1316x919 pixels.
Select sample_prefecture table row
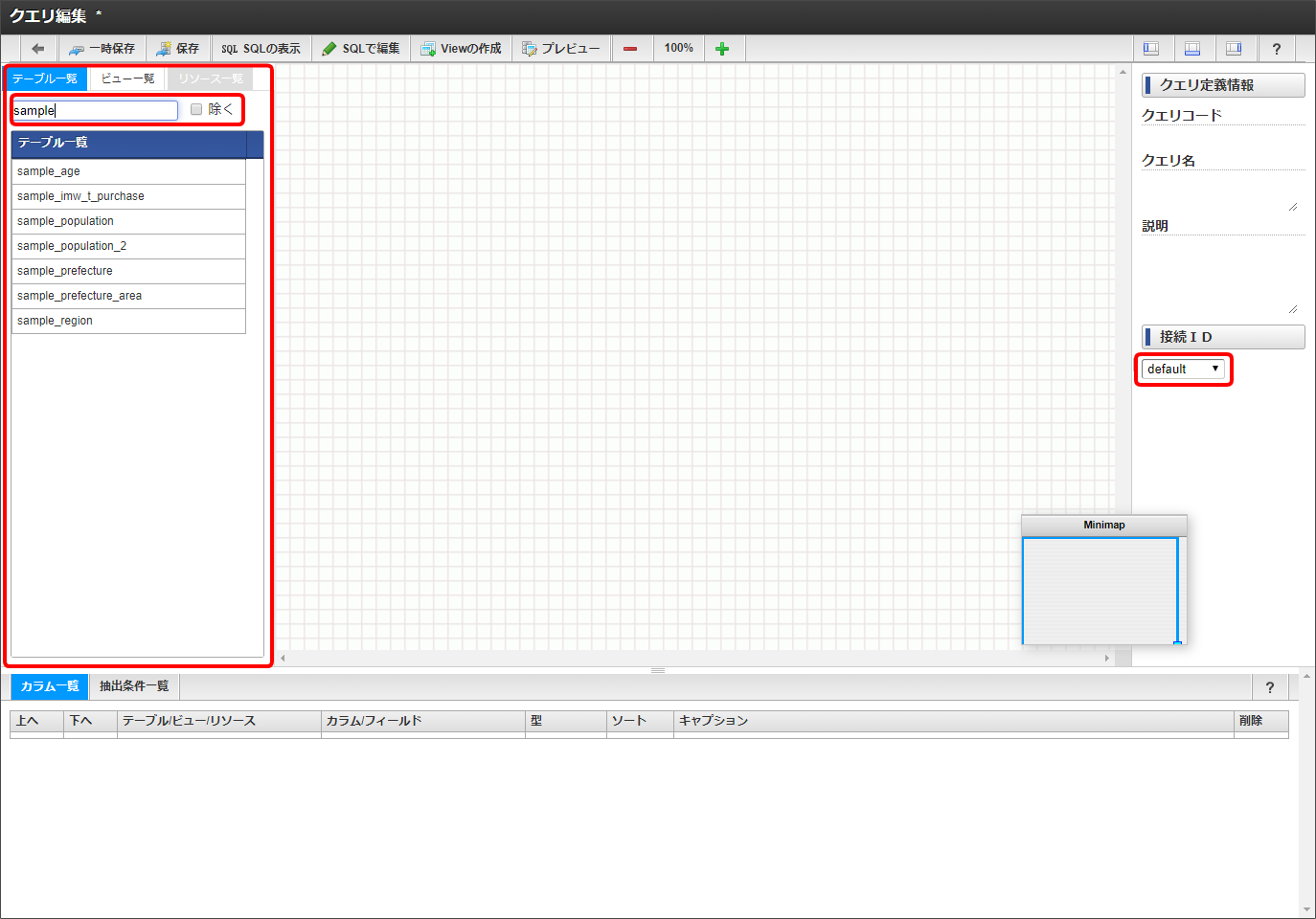coord(128,271)
